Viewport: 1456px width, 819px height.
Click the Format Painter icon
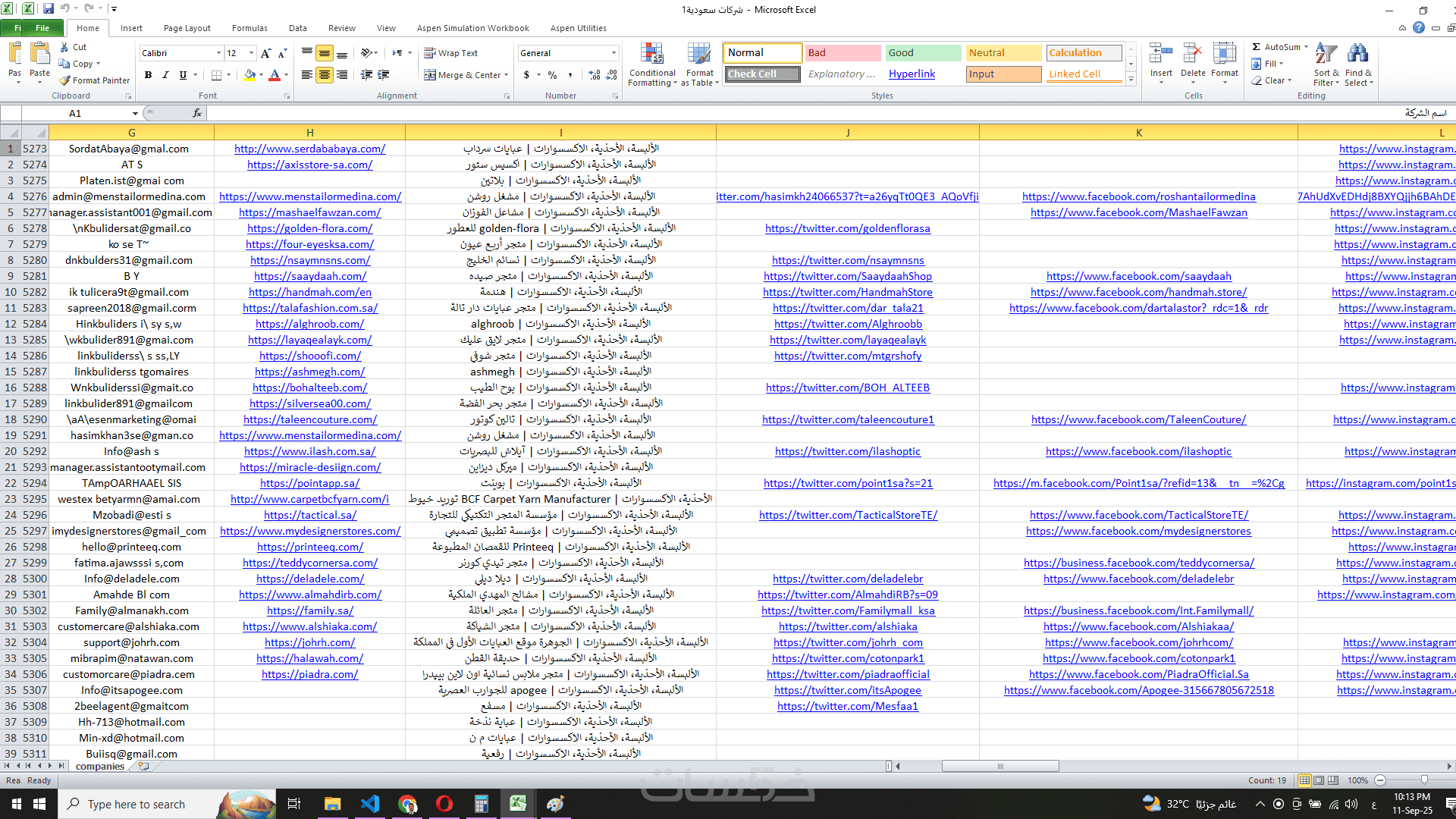pyautogui.click(x=66, y=80)
